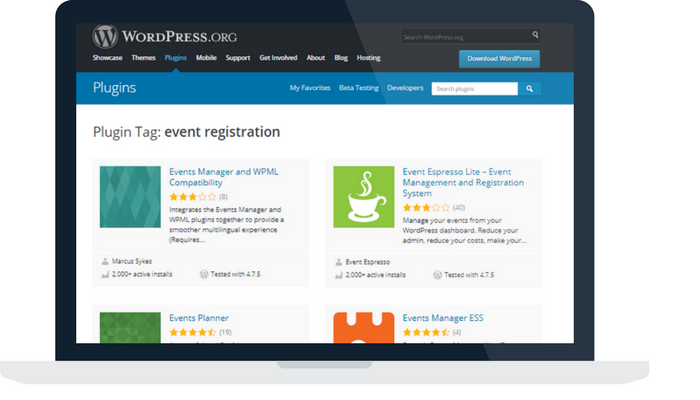Click WordPress icon in Events Manager WPML card
The image size is (700, 400).
[x=204, y=275]
